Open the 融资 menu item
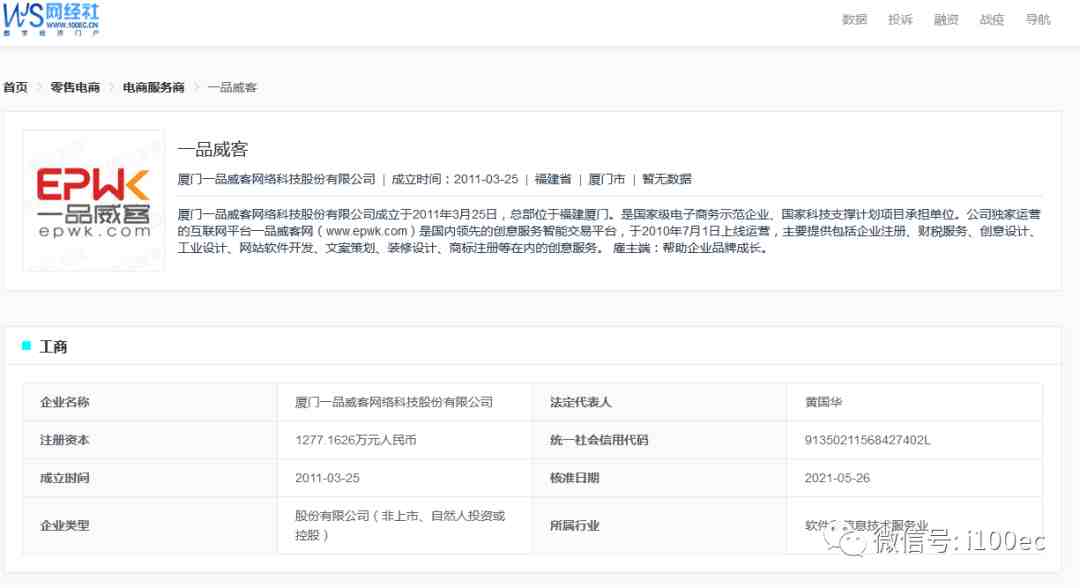 click(x=946, y=19)
